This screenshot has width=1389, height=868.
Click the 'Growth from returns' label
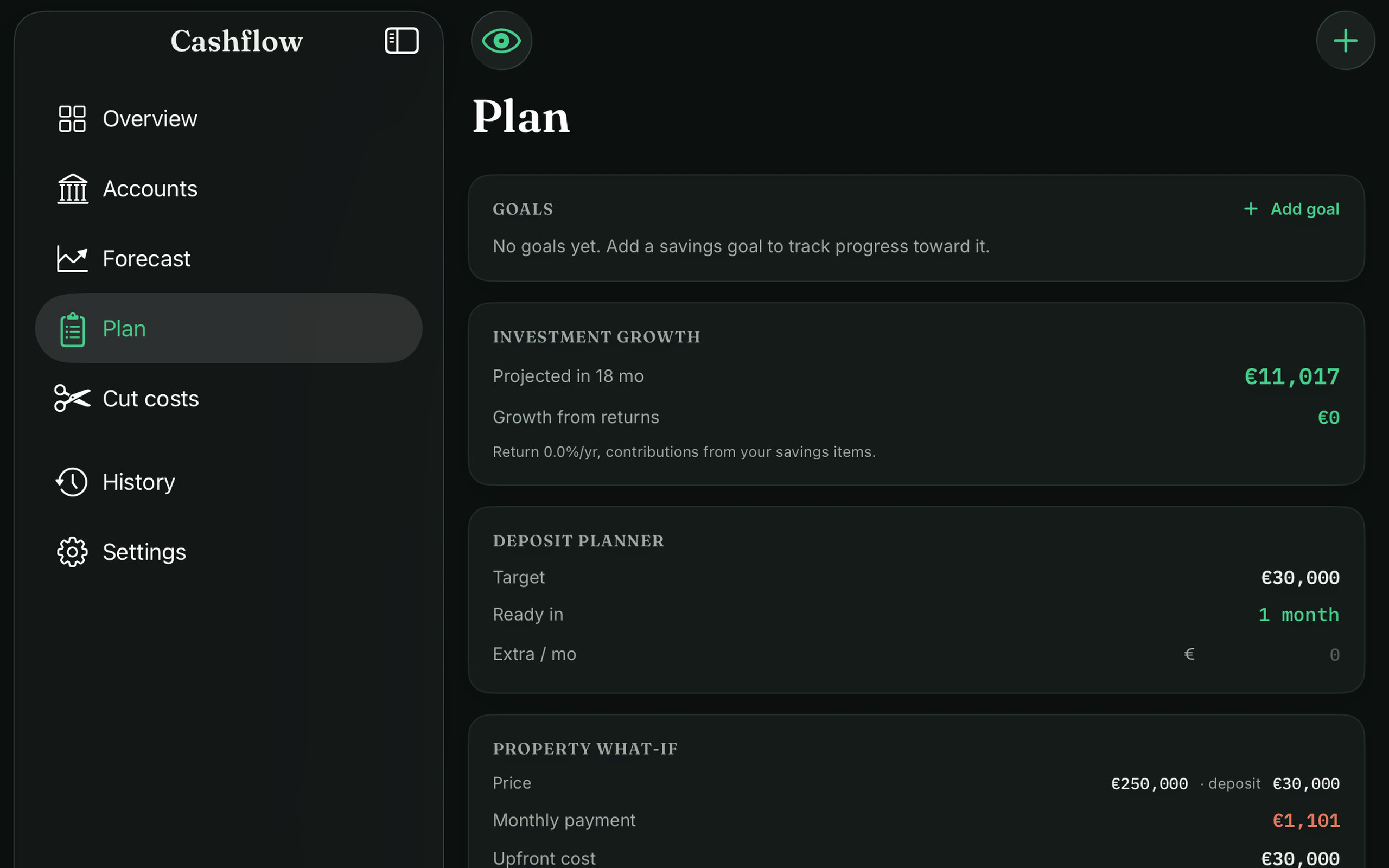[x=576, y=417]
